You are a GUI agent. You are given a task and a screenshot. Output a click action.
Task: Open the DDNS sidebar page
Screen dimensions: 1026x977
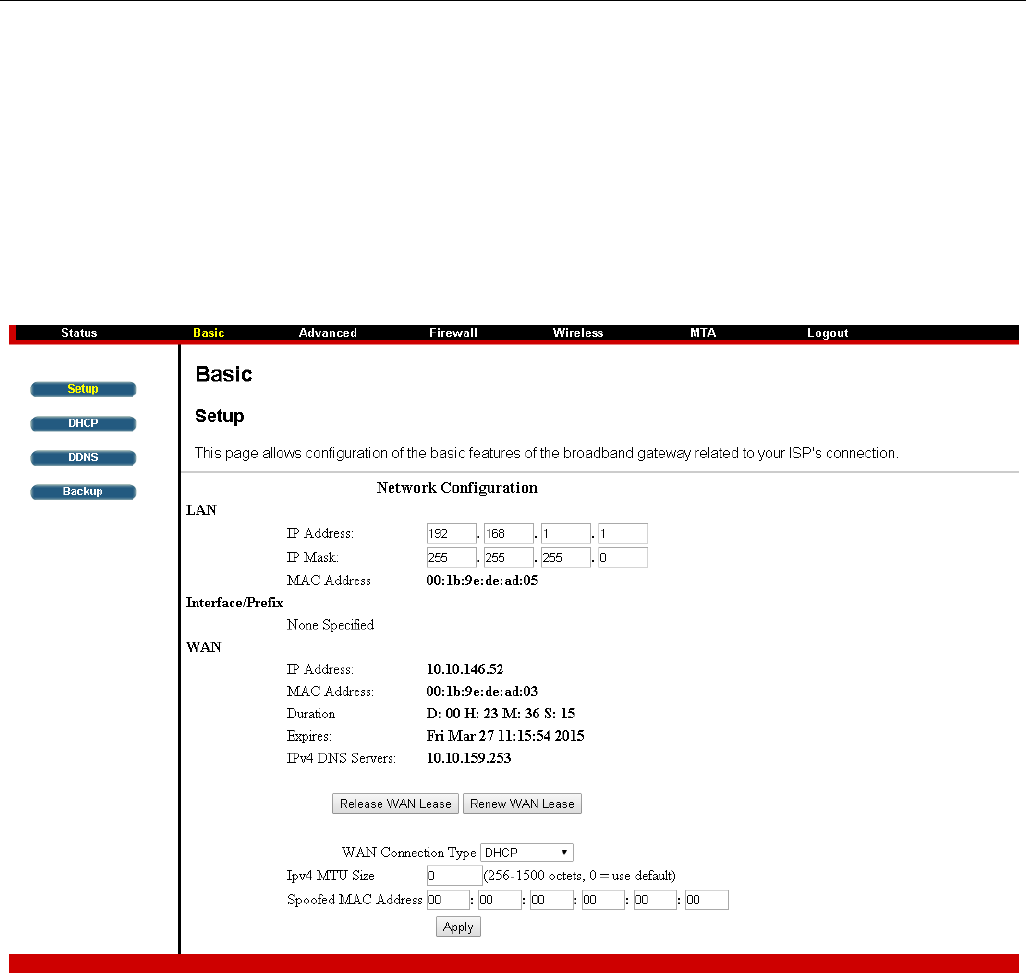pyautogui.click(x=83, y=457)
